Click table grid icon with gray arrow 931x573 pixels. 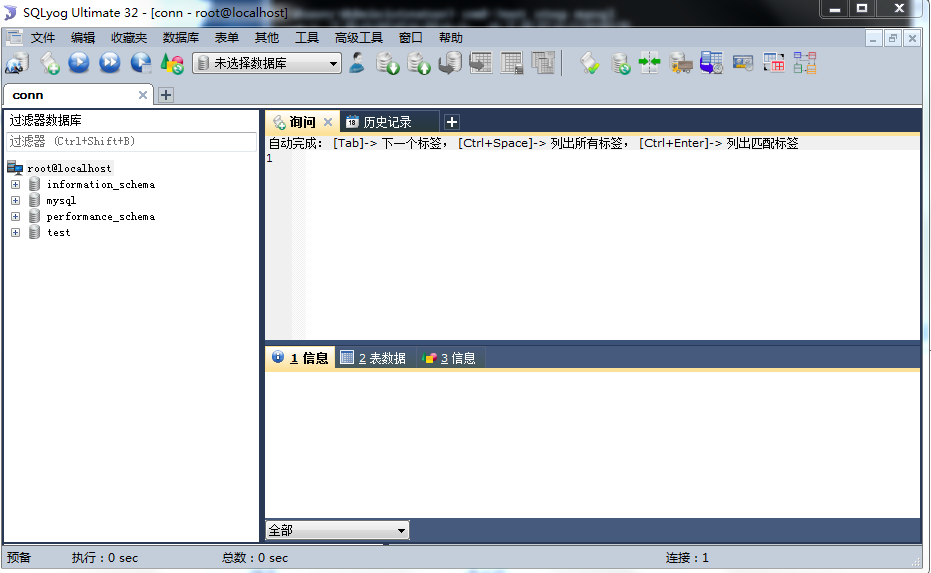(x=481, y=63)
